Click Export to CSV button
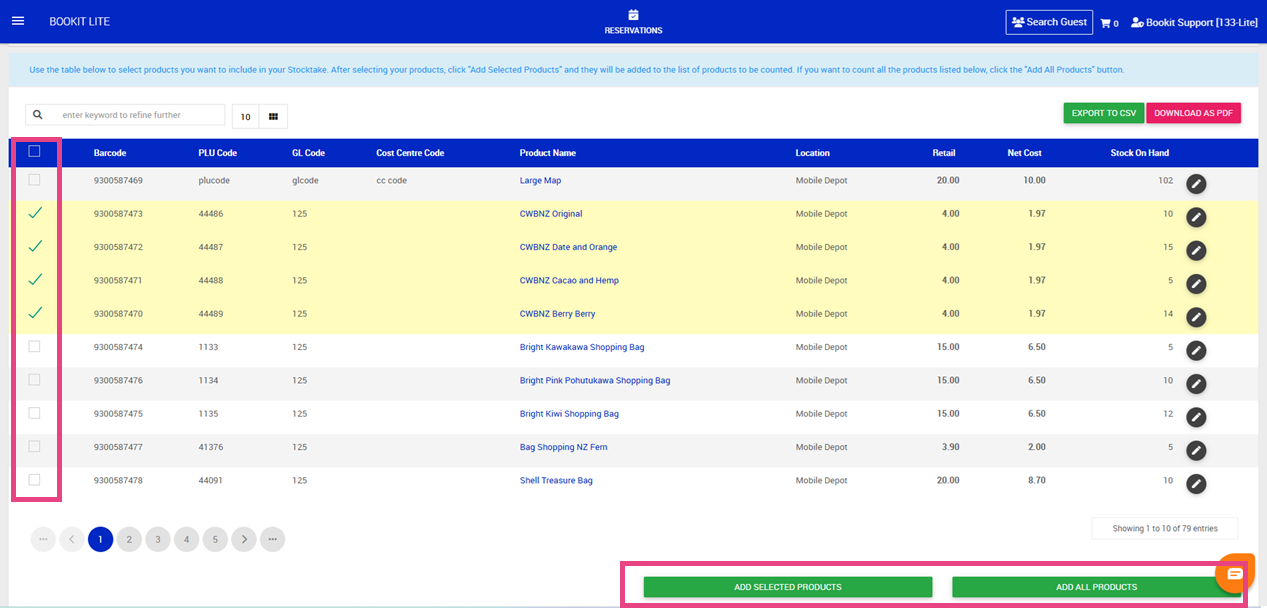 pos(1104,113)
